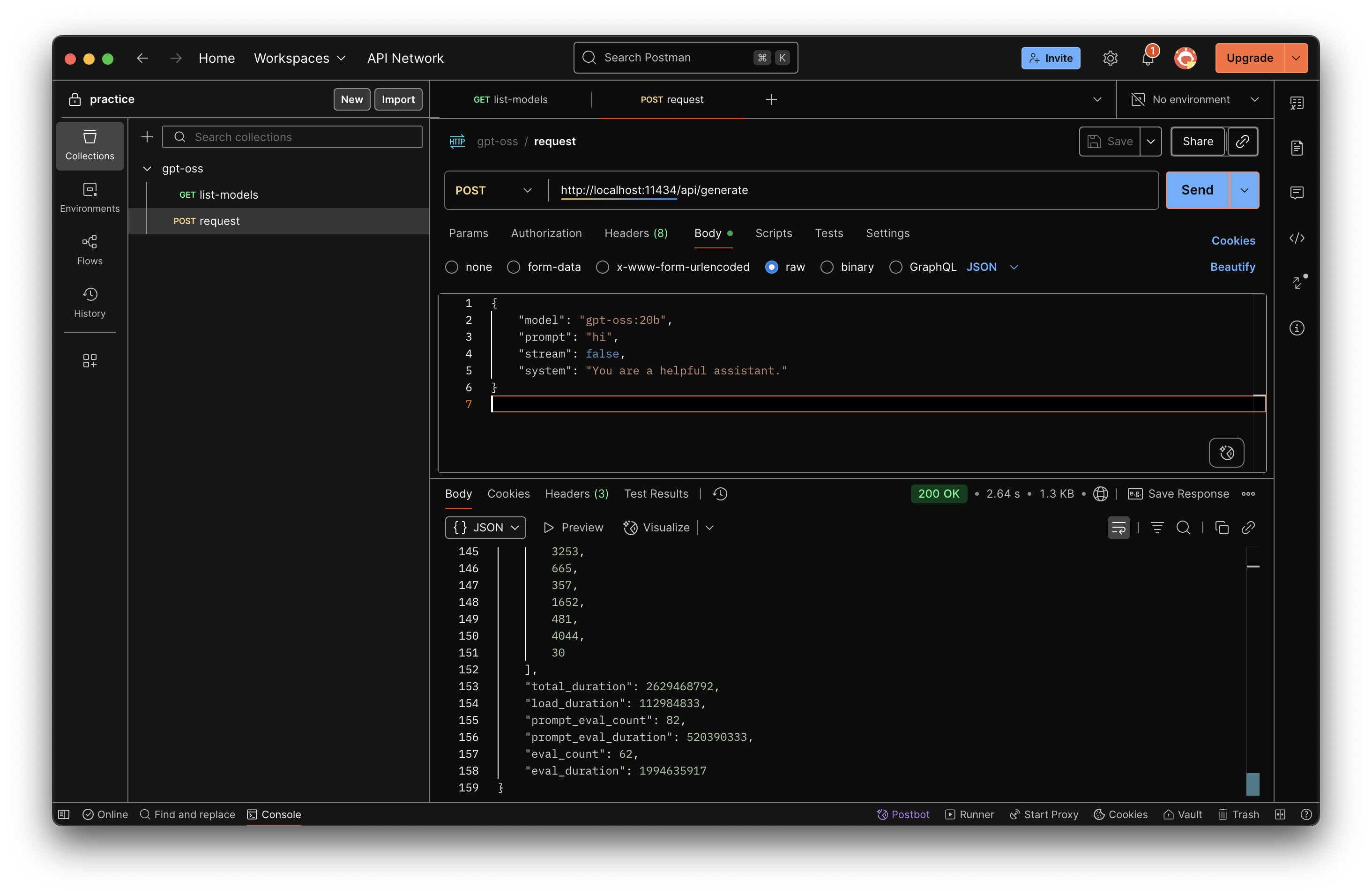Viewport: 1372px width, 895px height.
Task: Open the code snippet panel icon
Action: coord(1297,238)
